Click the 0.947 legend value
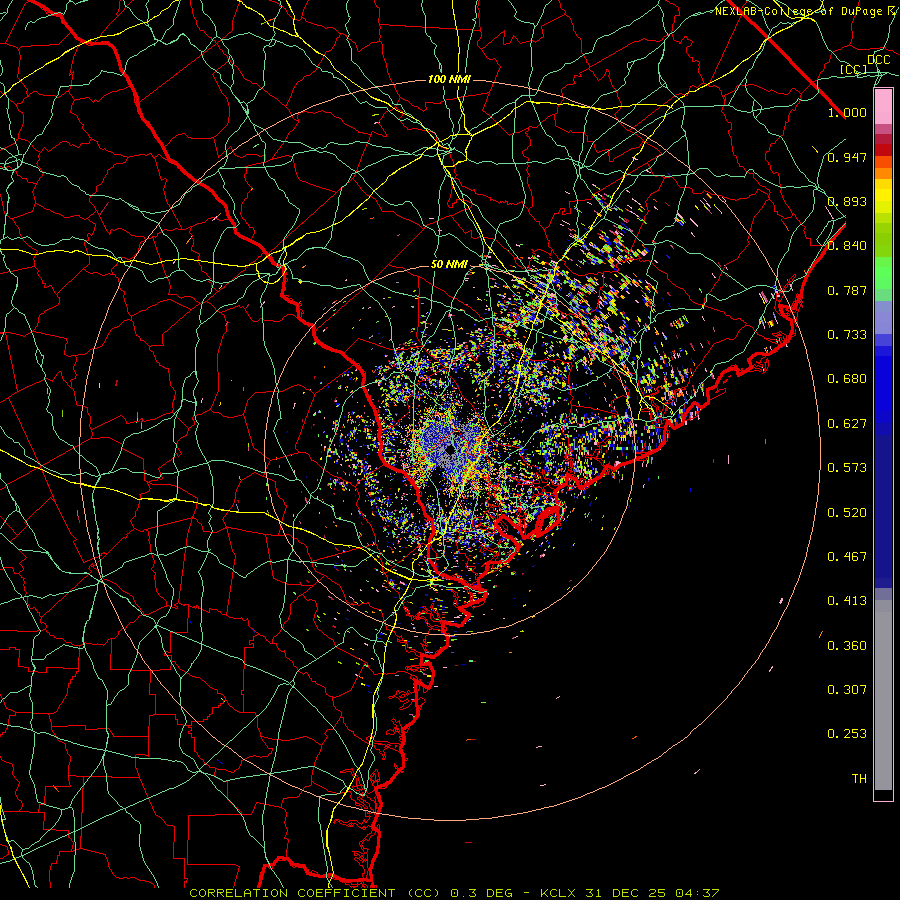Image resolution: width=900 pixels, height=900 pixels. click(x=847, y=157)
